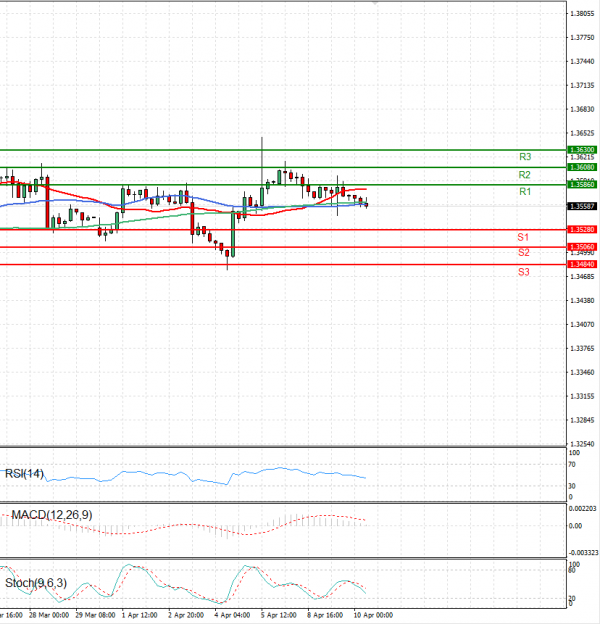
Task: Click the 1.36830 price axis value
Action: coord(582,109)
